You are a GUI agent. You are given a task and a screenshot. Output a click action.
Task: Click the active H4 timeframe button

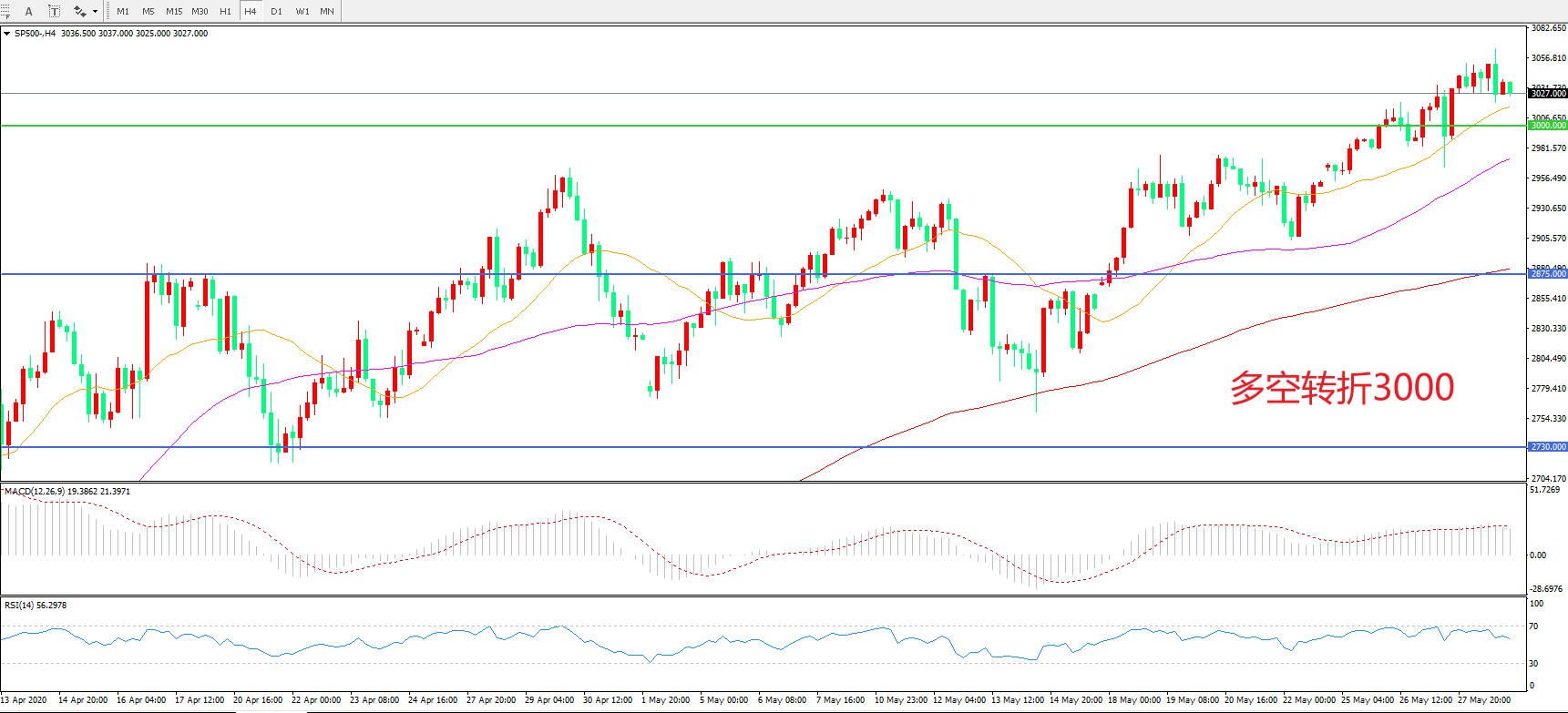point(251,11)
